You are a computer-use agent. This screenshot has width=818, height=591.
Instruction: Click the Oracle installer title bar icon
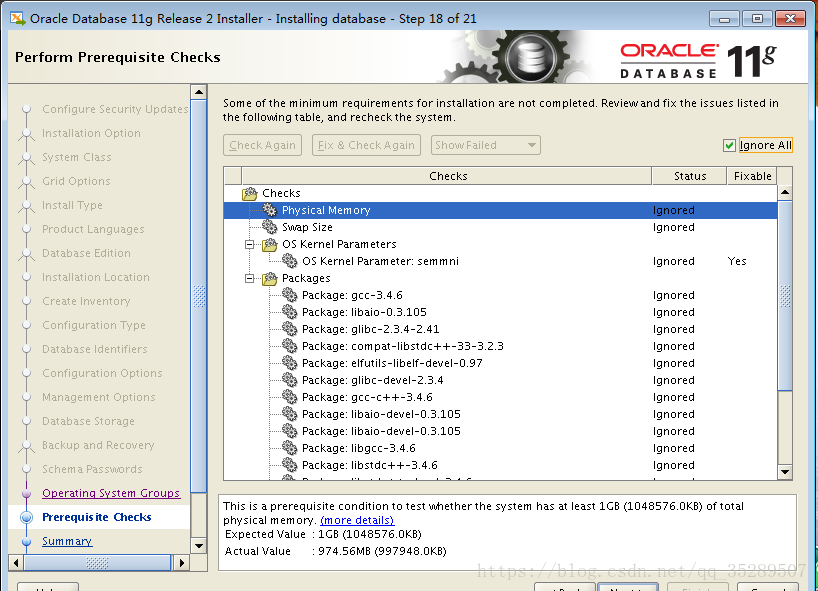coord(18,19)
